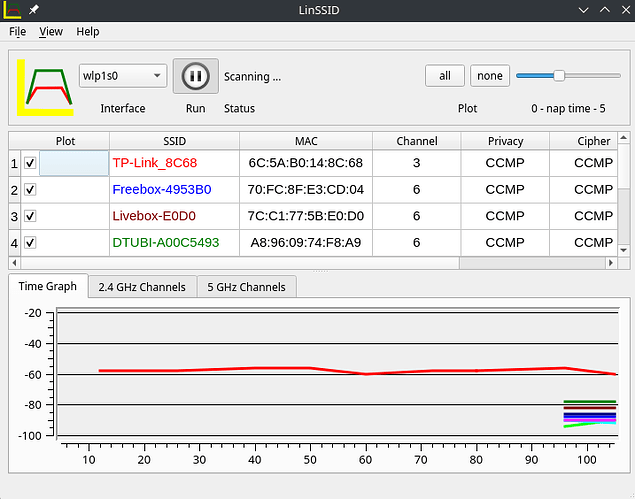Click the 'all' plot button
Viewport: 635px width, 499px height.
pyautogui.click(x=445, y=76)
